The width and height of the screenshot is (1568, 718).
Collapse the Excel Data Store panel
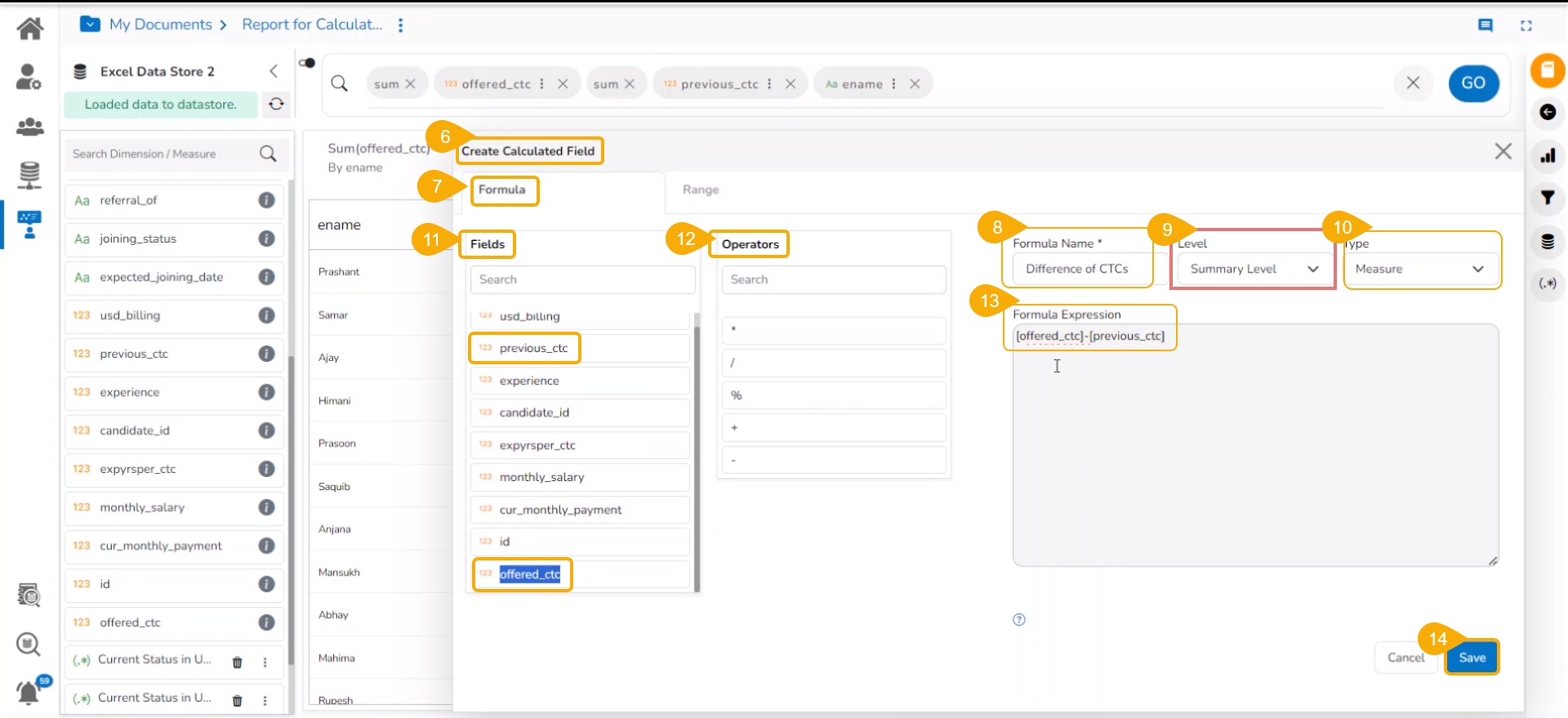[274, 71]
